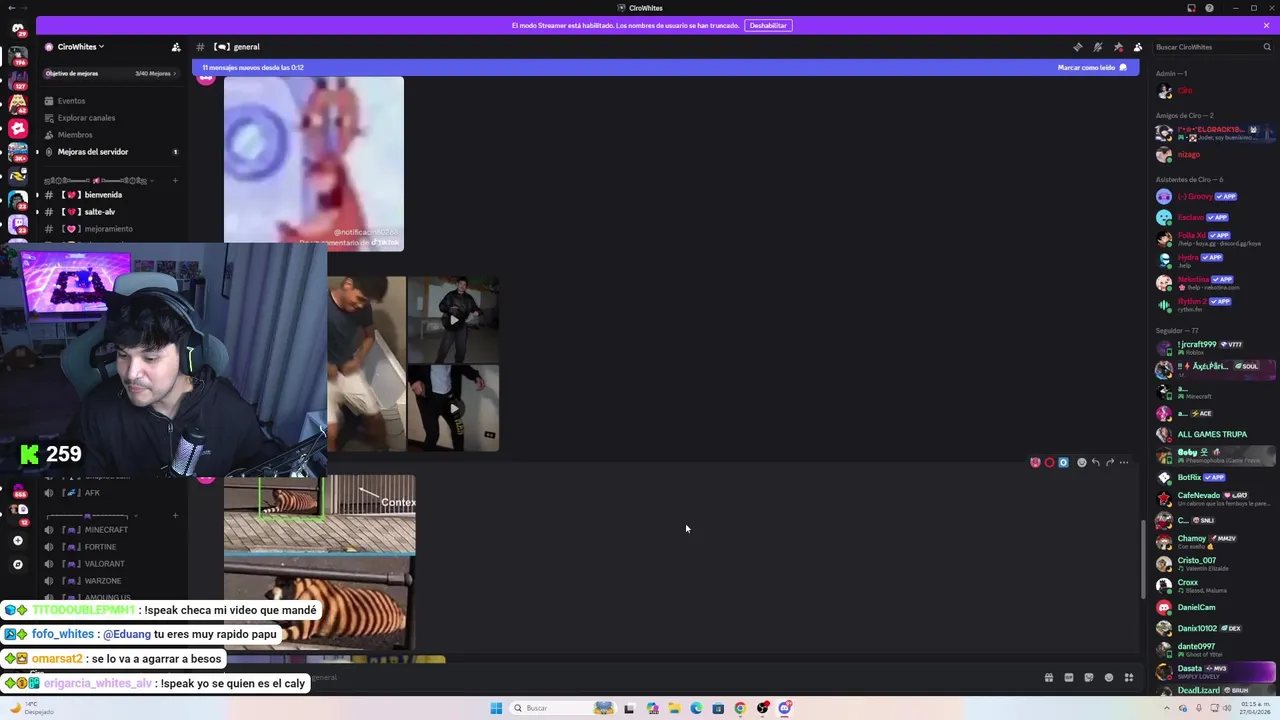This screenshot has width=1280, height=720.
Task: Open the Eventos section
Action: [71, 101]
